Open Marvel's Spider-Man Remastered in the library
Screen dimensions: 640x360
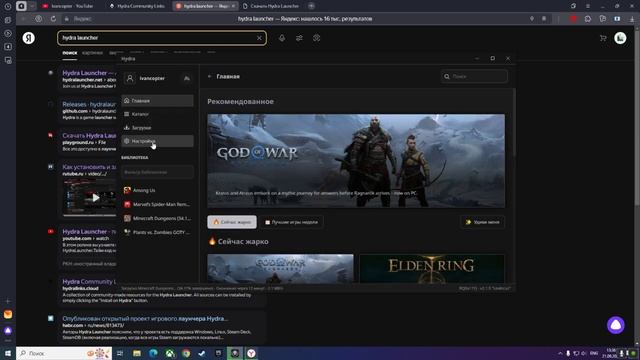157,204
